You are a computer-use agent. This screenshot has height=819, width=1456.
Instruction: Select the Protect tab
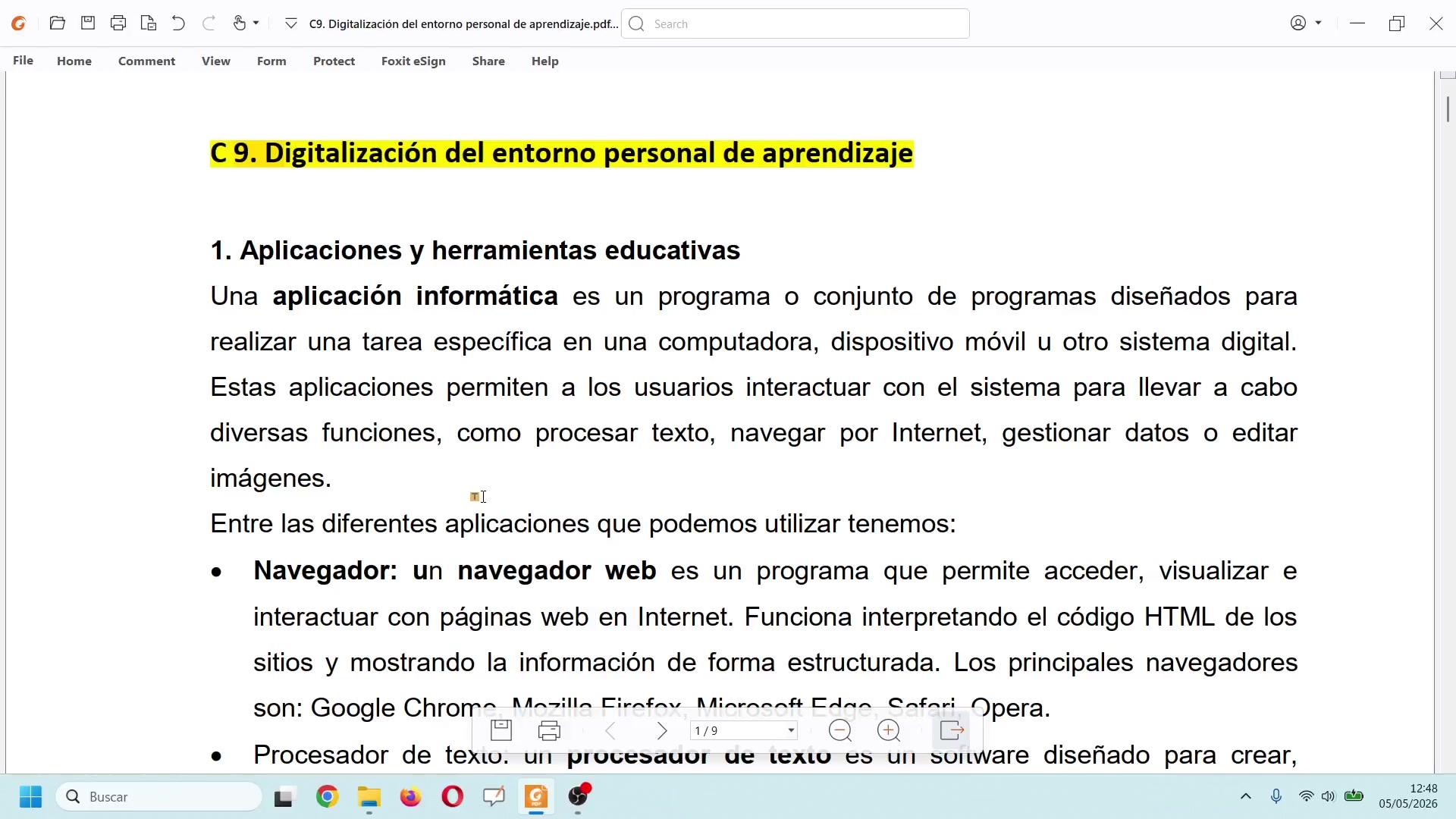pyautogui.click(x=334, y=61)
